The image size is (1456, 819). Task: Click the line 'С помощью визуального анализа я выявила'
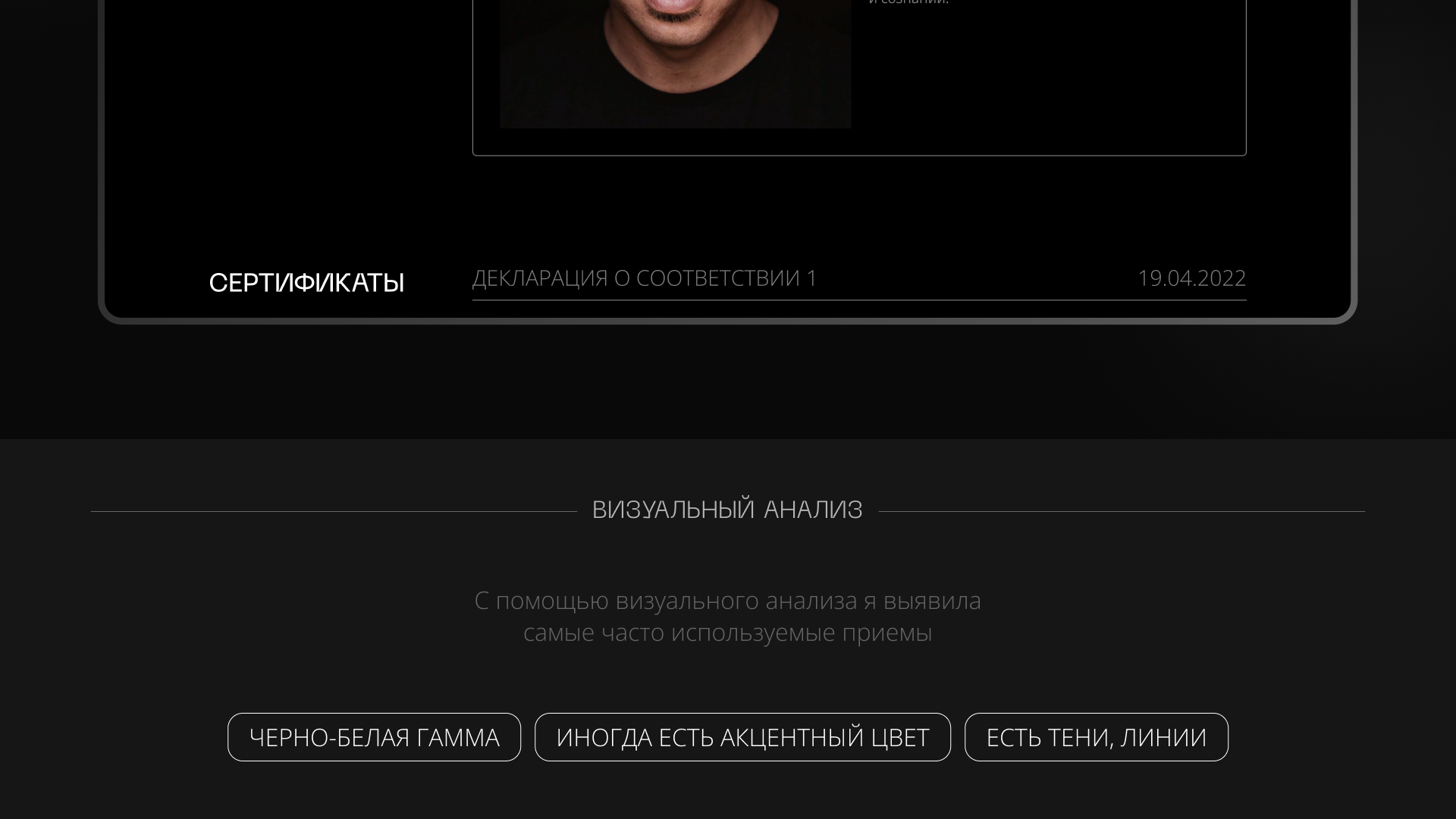coord(728,601)
